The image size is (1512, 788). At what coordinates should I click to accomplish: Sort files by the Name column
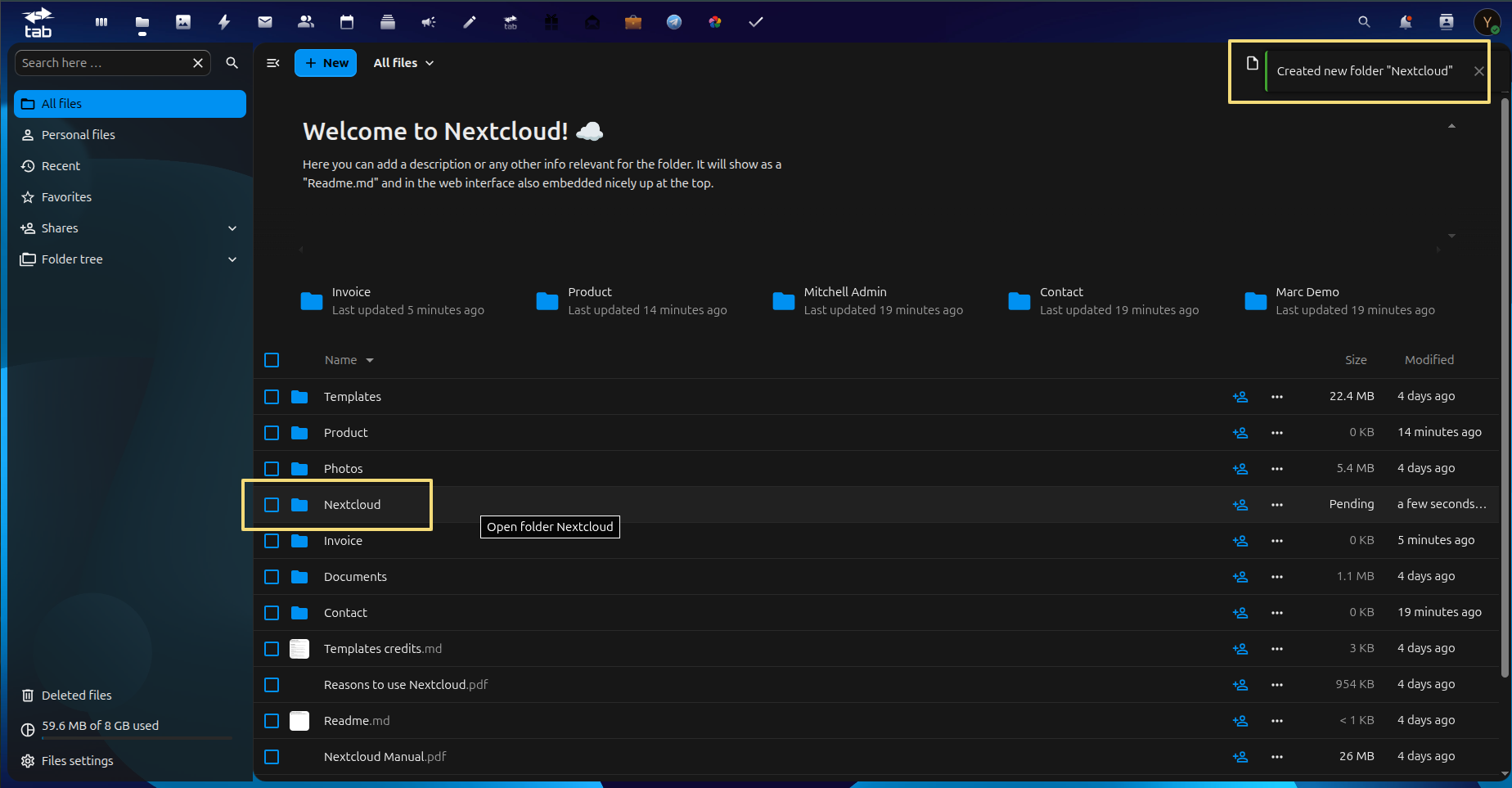(x=349, y=360)
